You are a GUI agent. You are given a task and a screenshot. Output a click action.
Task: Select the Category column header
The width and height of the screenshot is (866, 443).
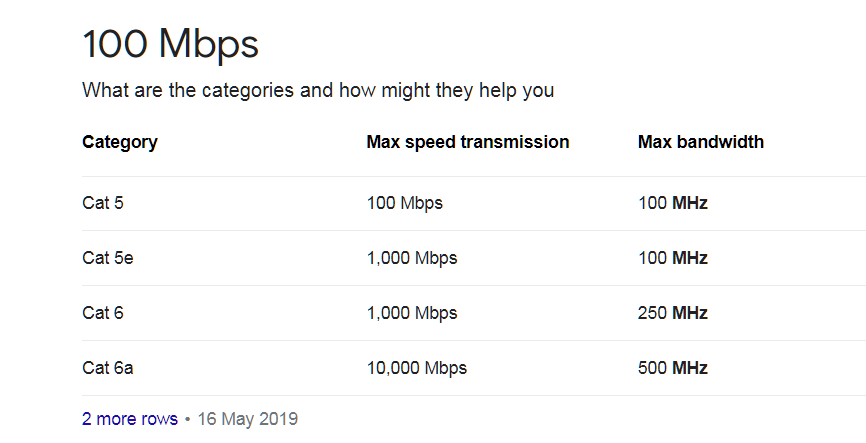(119, 142)
